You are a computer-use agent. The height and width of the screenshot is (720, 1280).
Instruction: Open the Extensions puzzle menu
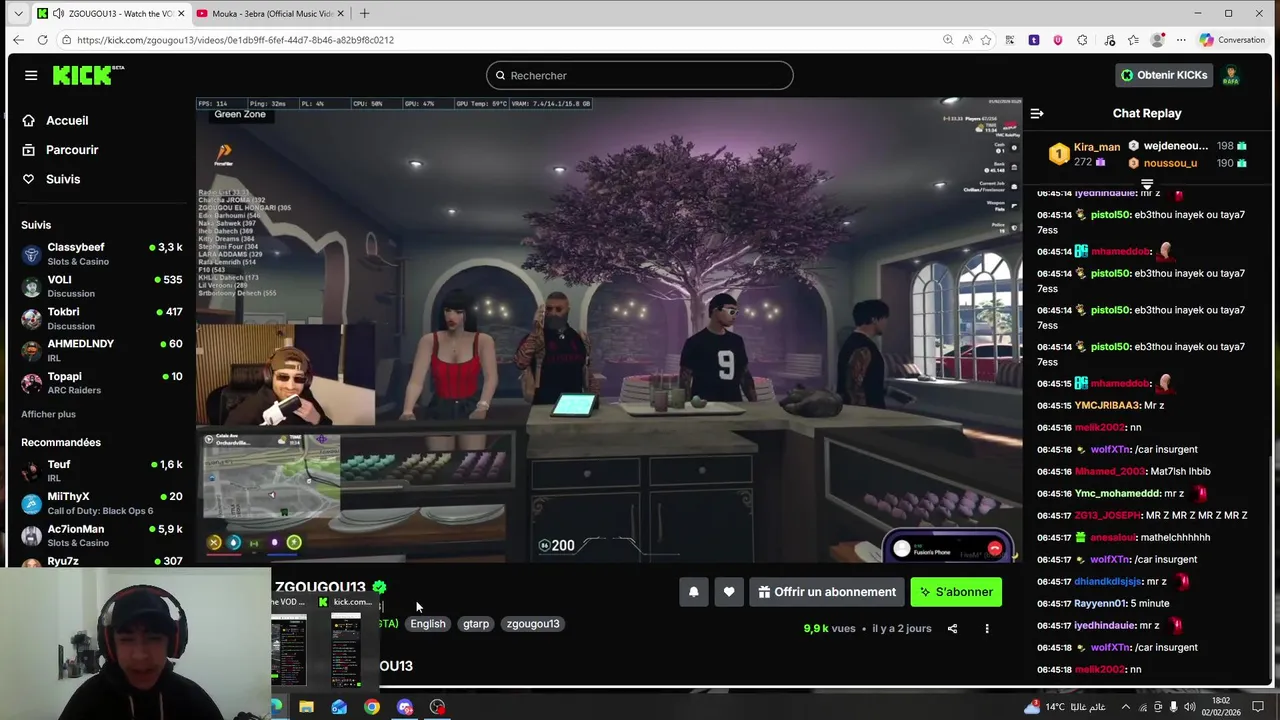click(1082, 40)
